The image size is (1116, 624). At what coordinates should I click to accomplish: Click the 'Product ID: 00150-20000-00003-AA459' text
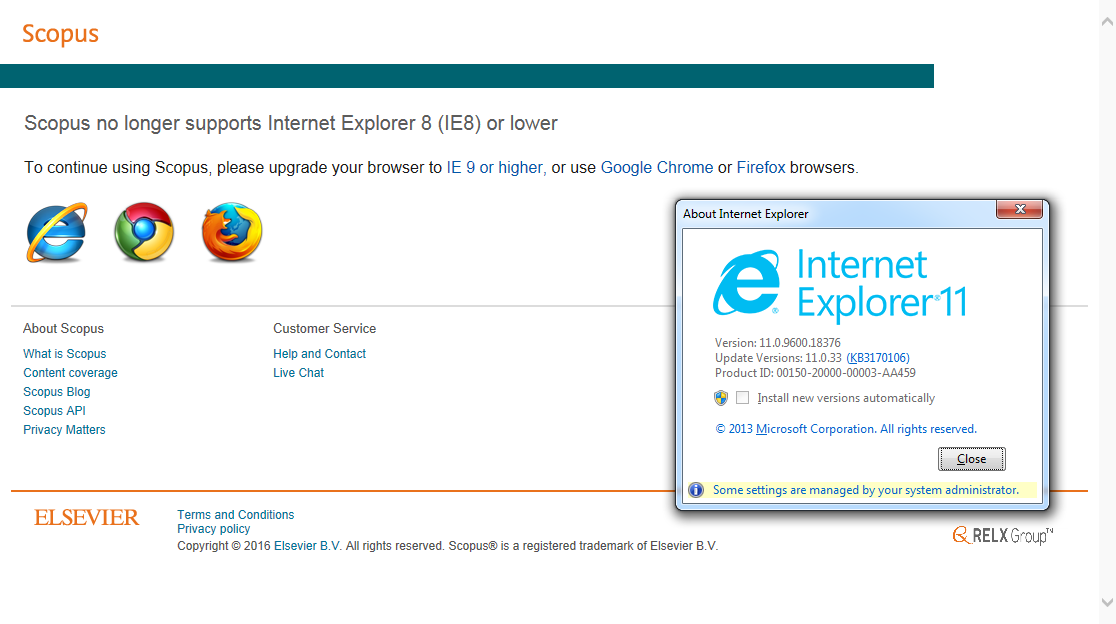point(816,373)
